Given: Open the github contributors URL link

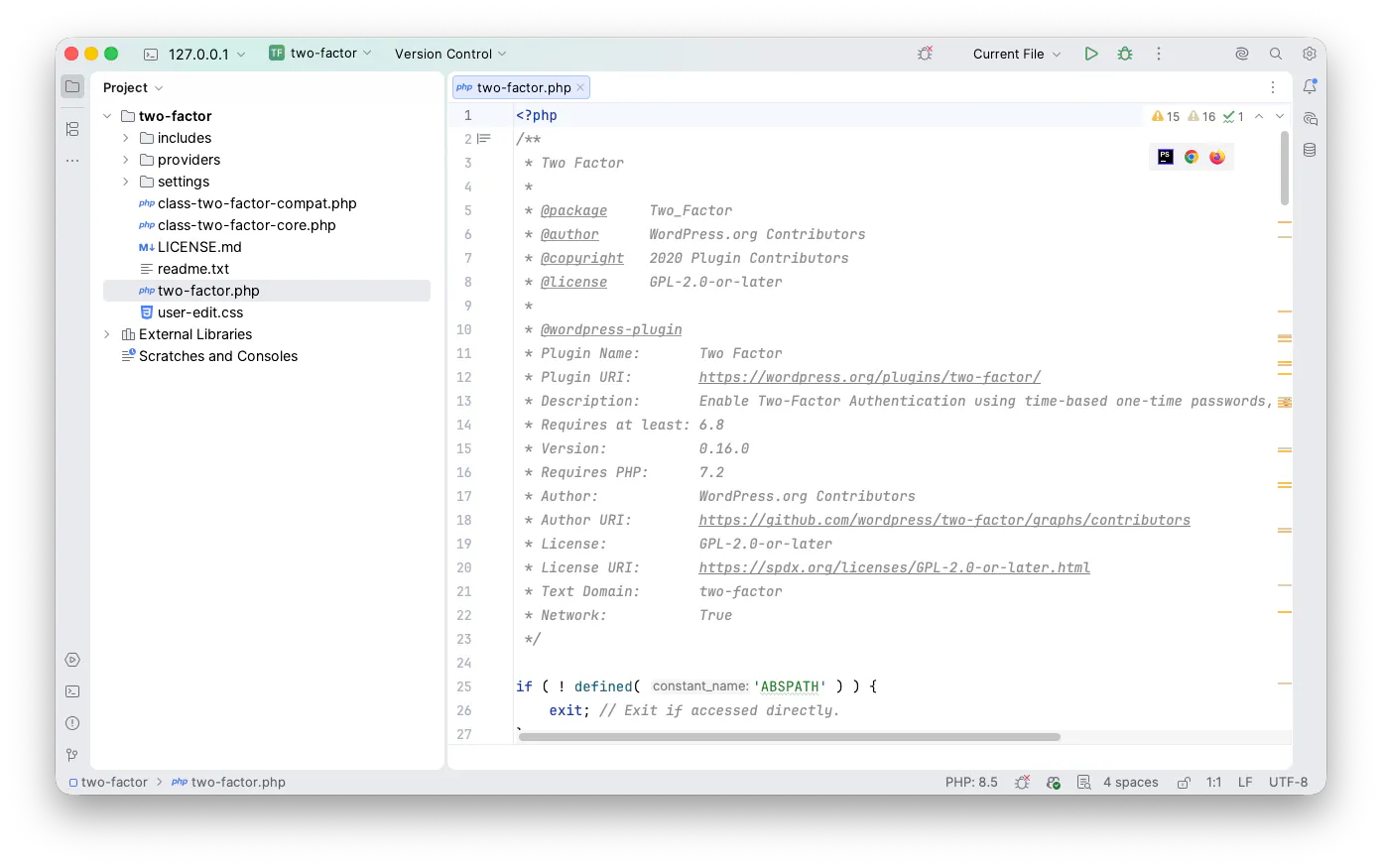Looking at the screenshot, I should 943,520.
